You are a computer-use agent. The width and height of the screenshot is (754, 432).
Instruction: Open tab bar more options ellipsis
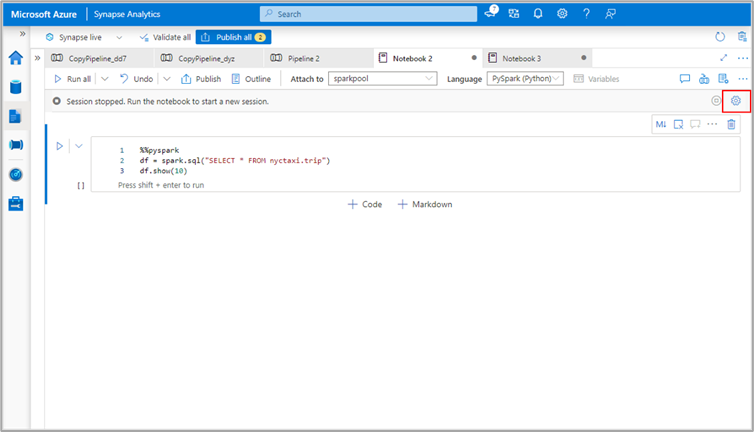[743, 58]
